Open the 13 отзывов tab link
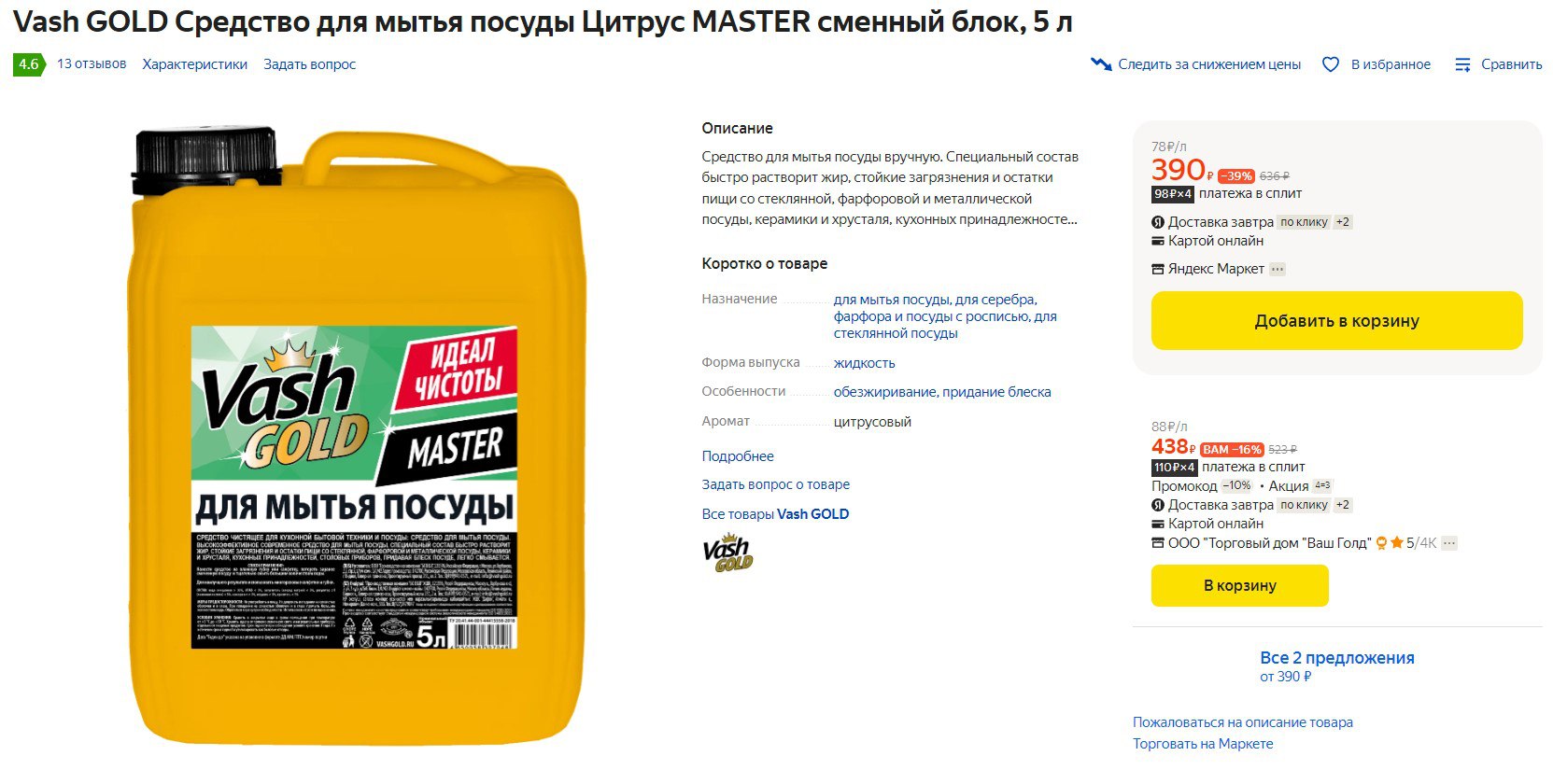1553x784 pixels. tap(92, 64)
